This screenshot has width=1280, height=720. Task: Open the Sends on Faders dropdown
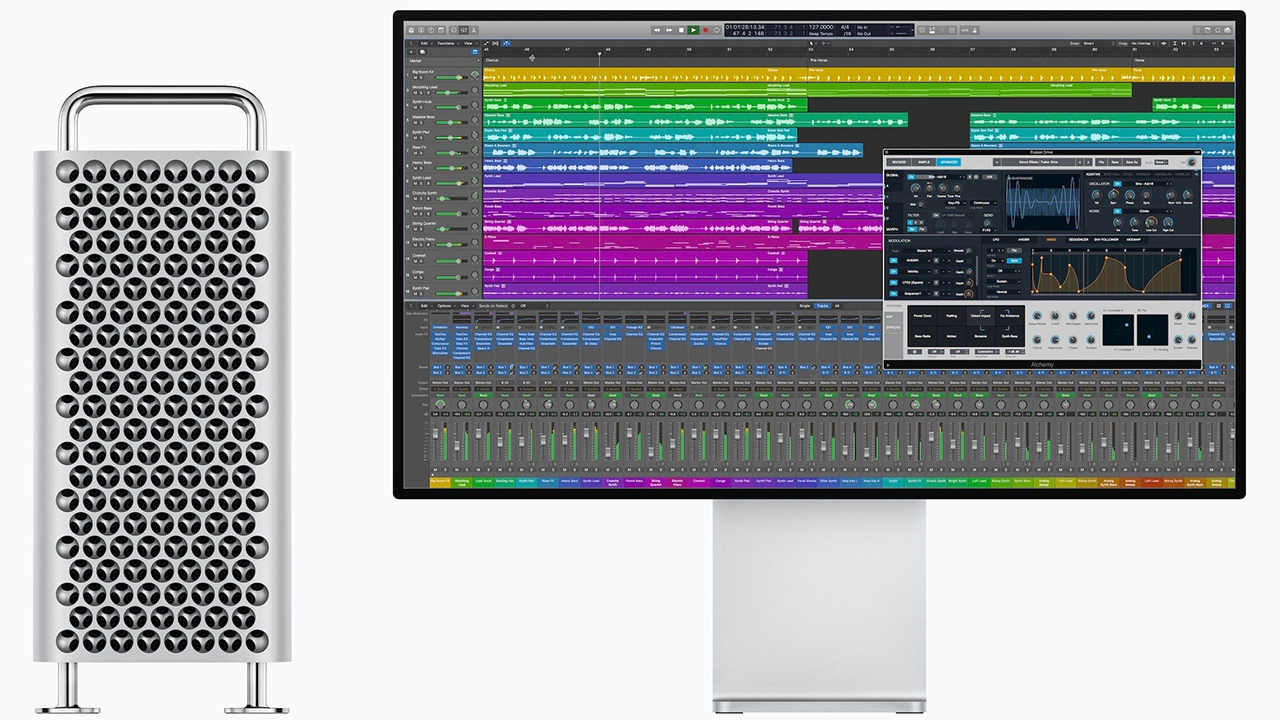pos(534,306)
